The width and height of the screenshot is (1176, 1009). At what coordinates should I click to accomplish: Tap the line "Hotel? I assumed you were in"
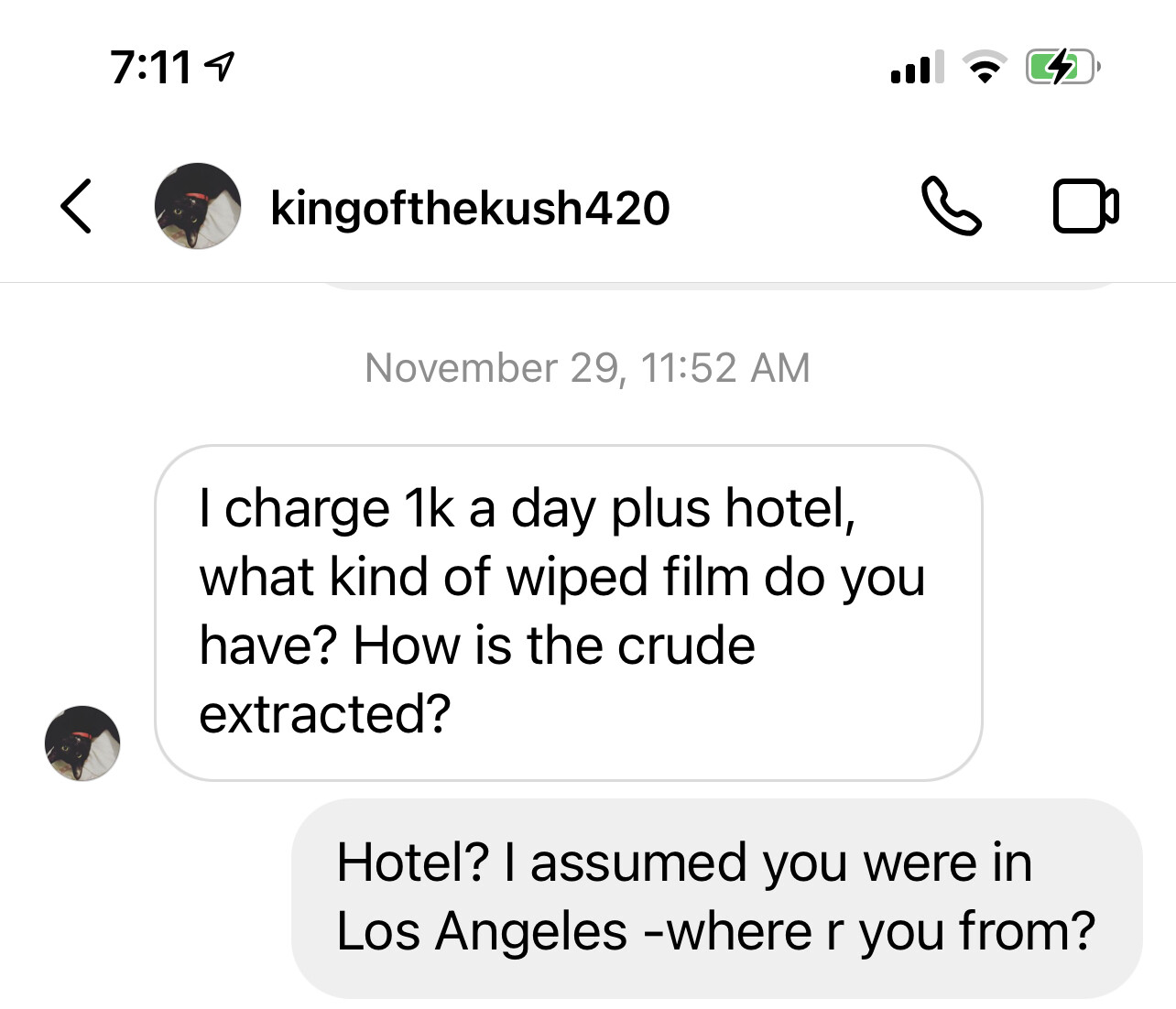684,863
